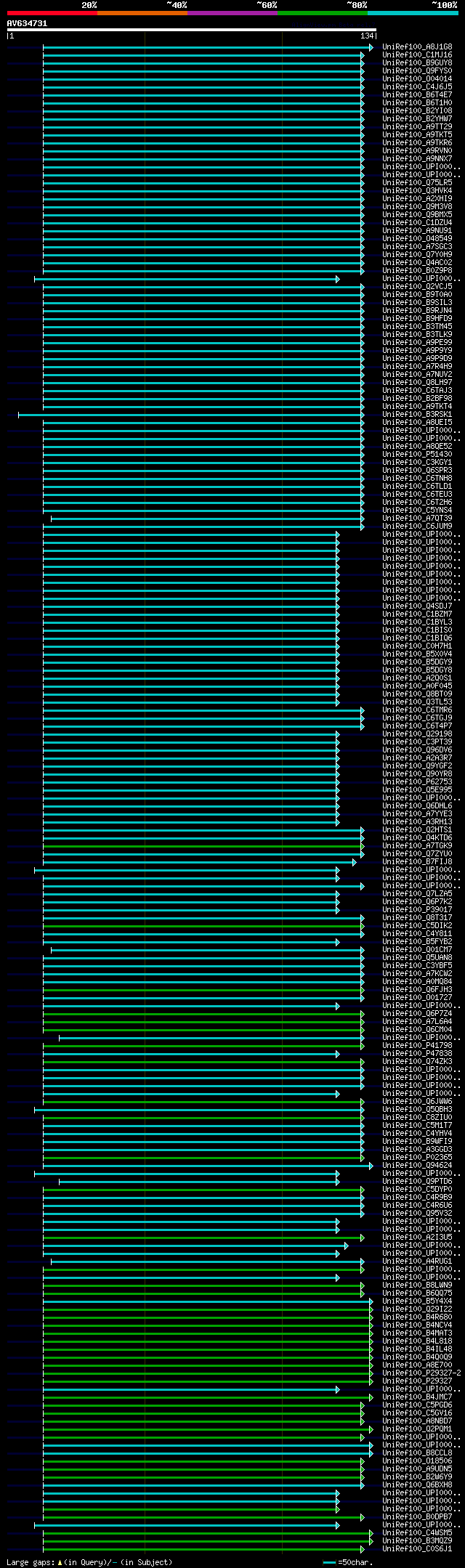Click the UniRef100_A4RUG1 entry
Viewport: 465px width, 1568px height.
click(x=417, y=1262)
